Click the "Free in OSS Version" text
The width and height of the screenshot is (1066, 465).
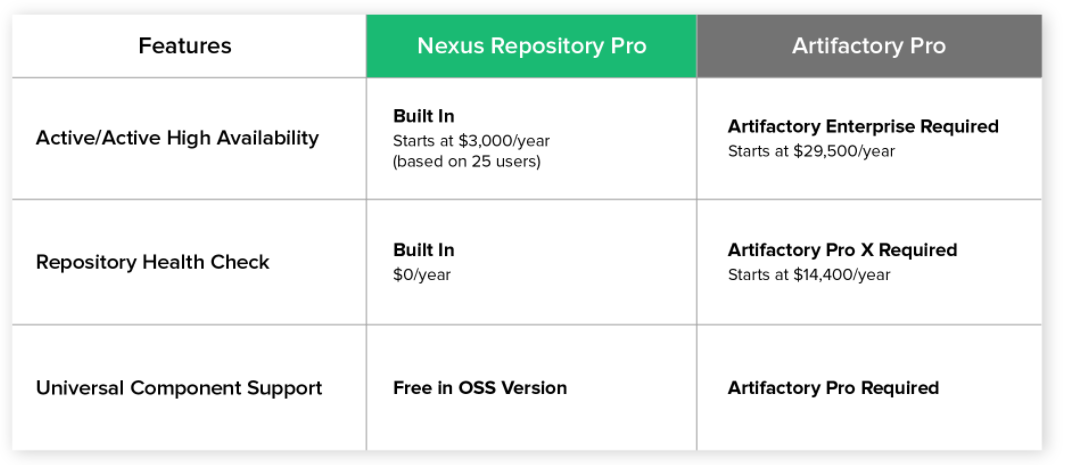480,388
